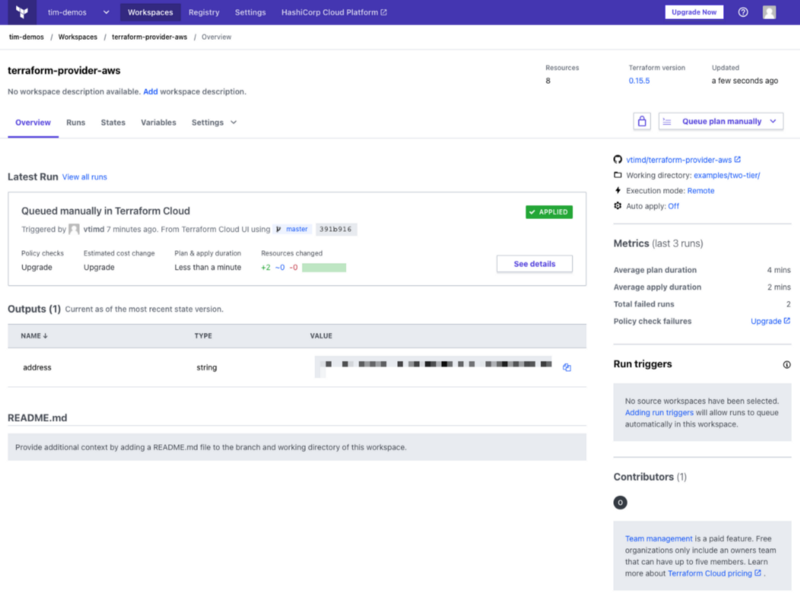Click terraform-provider-aws breadcrumb
800x599 pixels.
(149, 37)
